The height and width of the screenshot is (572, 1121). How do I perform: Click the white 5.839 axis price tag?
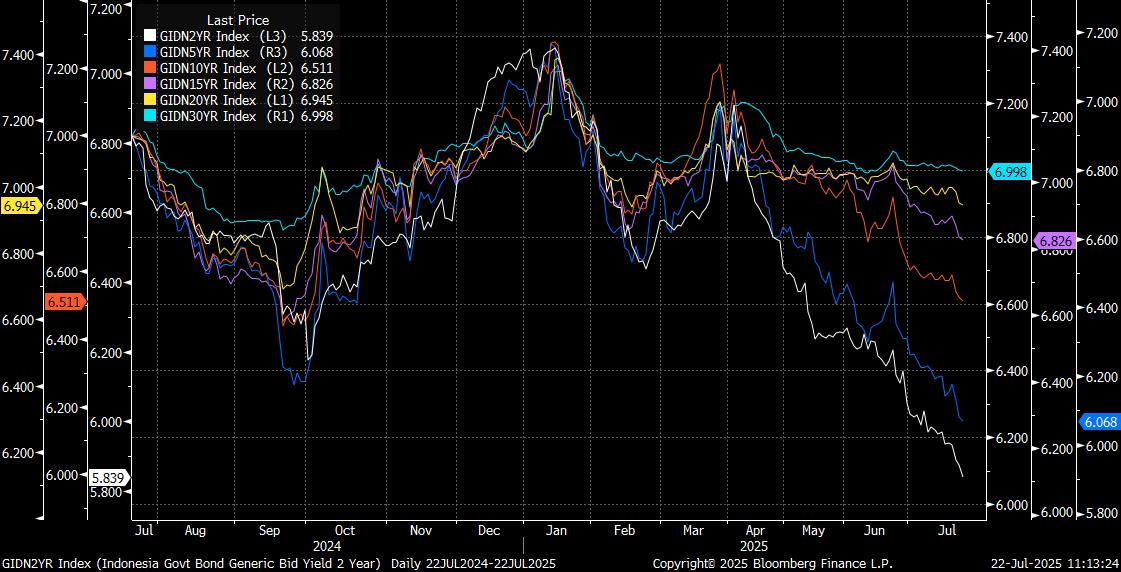(x=108, y=477)
